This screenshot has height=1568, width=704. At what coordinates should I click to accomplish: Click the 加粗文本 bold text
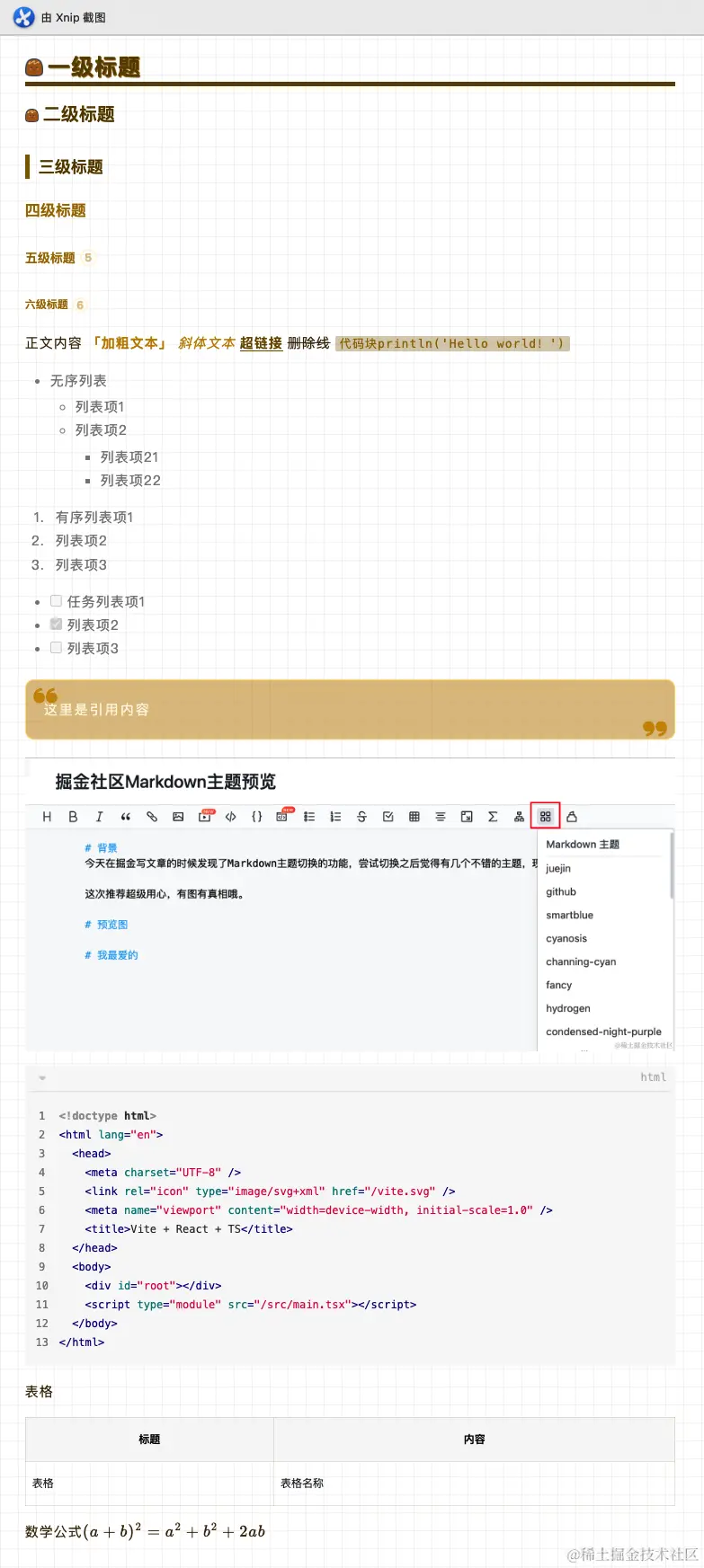(x=129, y=343)
